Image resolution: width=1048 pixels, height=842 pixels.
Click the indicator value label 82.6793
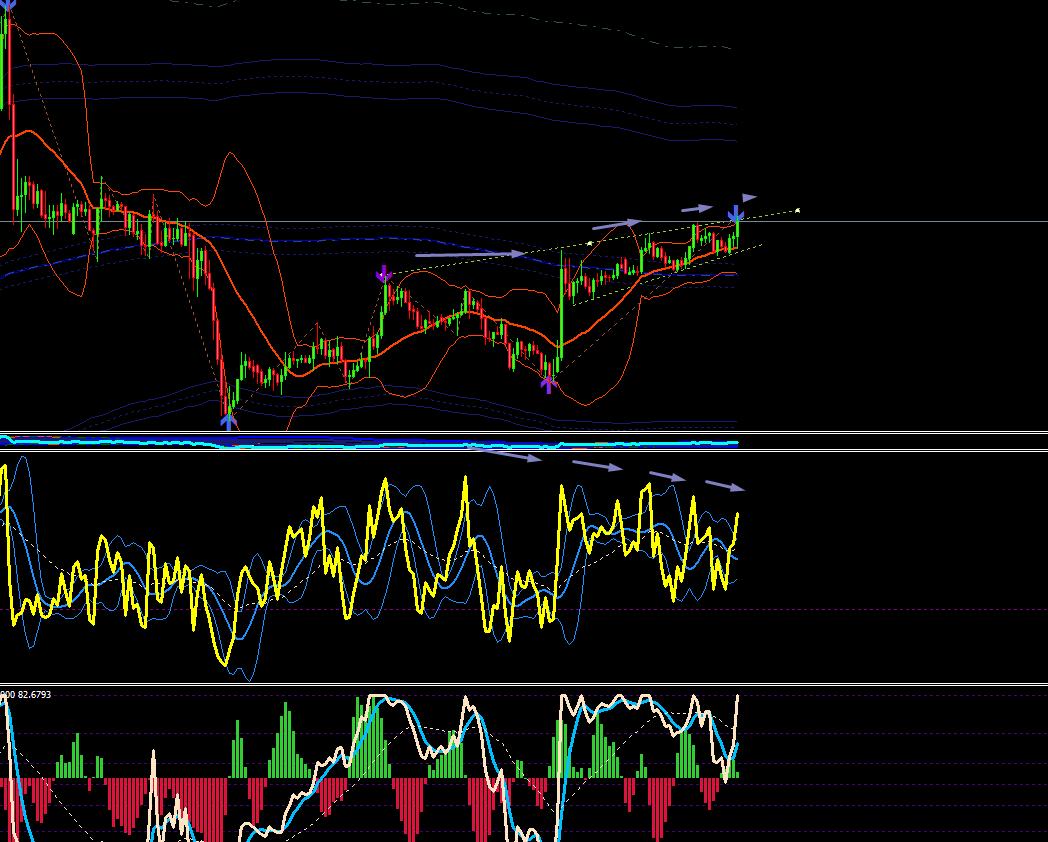(34, 694)
